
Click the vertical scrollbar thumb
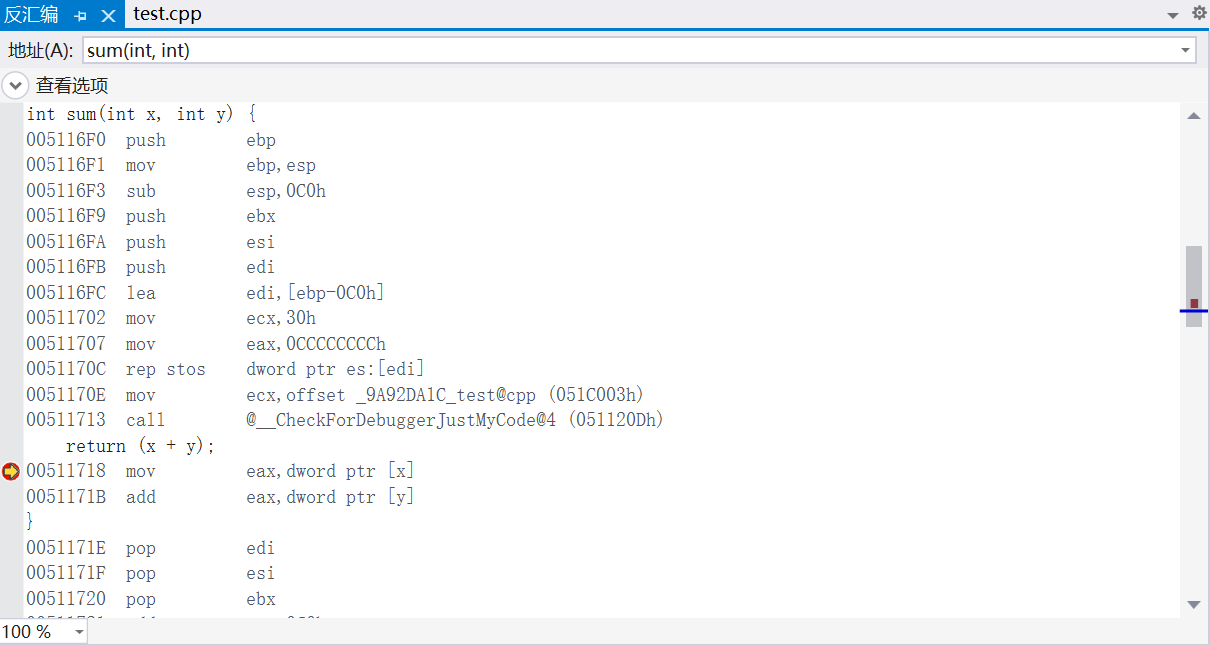[x=1193, y=286]
